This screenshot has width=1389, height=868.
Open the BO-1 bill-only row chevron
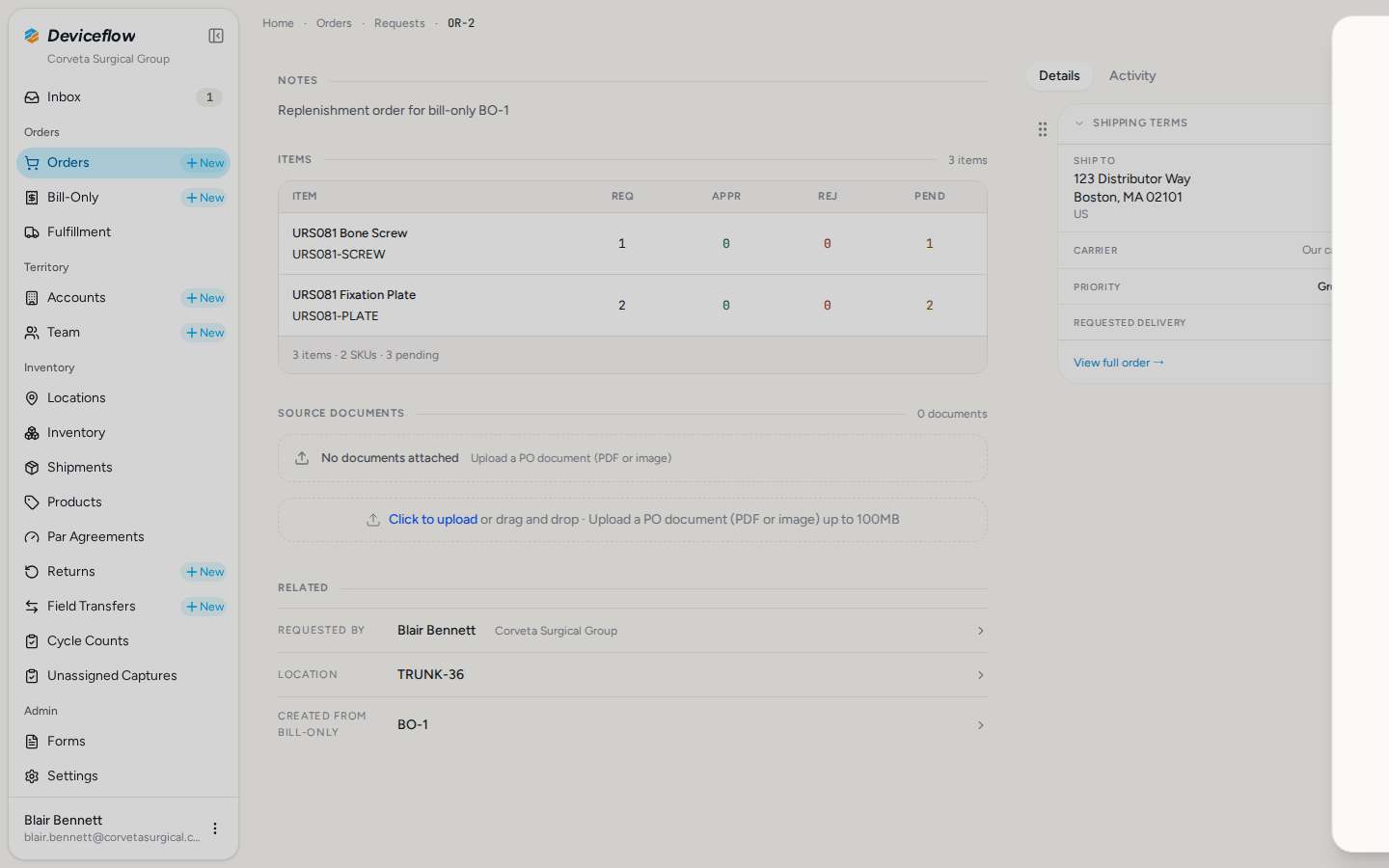tap(981, 725)
